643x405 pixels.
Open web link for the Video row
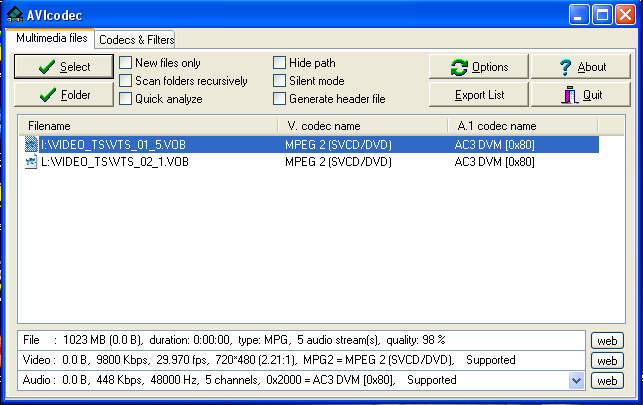pos(607,361)
